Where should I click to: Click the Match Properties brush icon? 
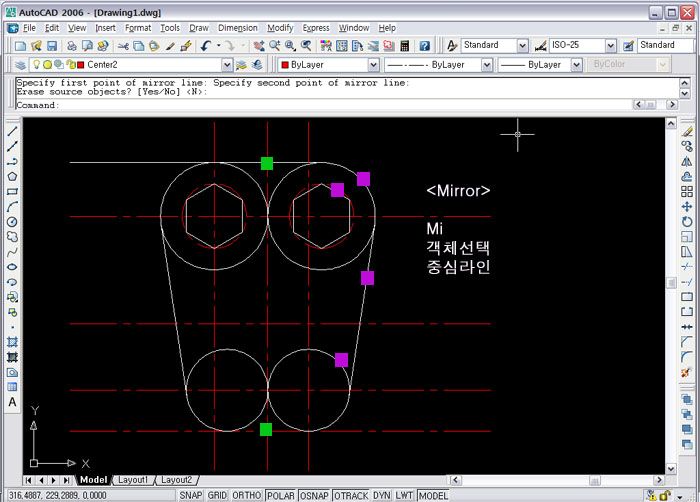pyautogui.click(x=170, y=46)
